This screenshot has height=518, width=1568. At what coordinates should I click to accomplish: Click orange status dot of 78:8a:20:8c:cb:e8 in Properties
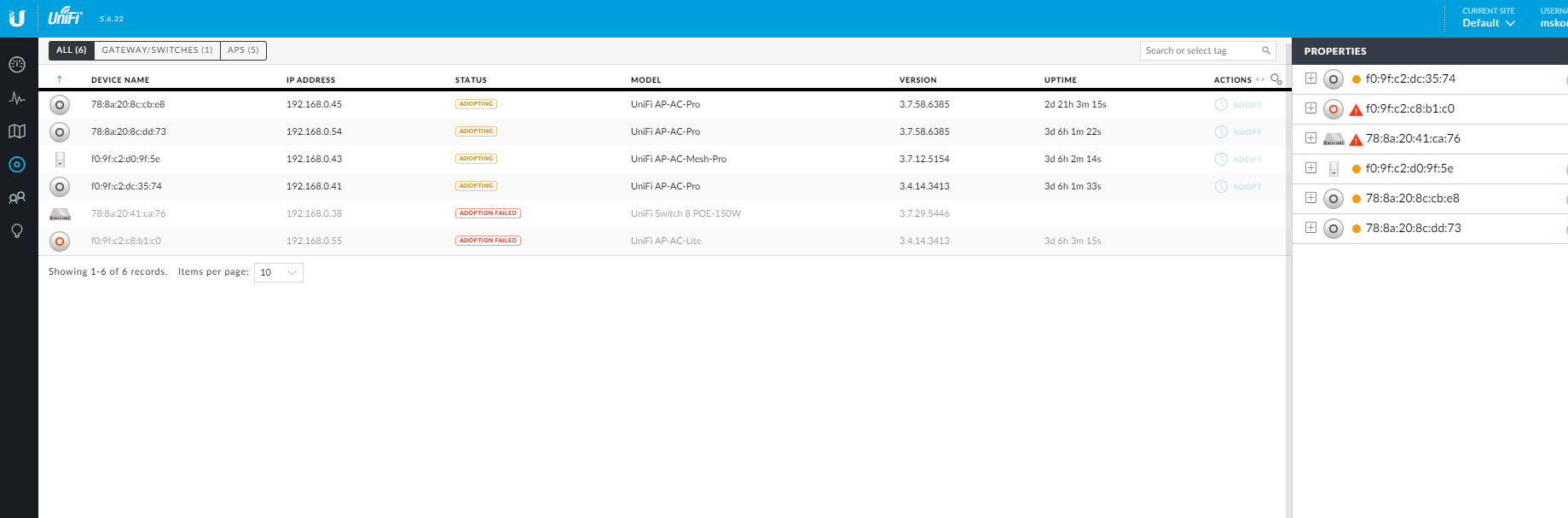(x=1357, y=199)
